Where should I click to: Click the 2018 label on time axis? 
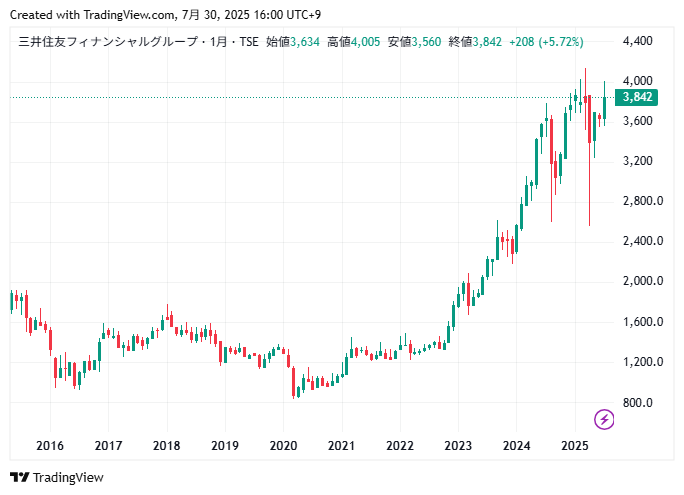pyautogui.click(x=167, y=446)
